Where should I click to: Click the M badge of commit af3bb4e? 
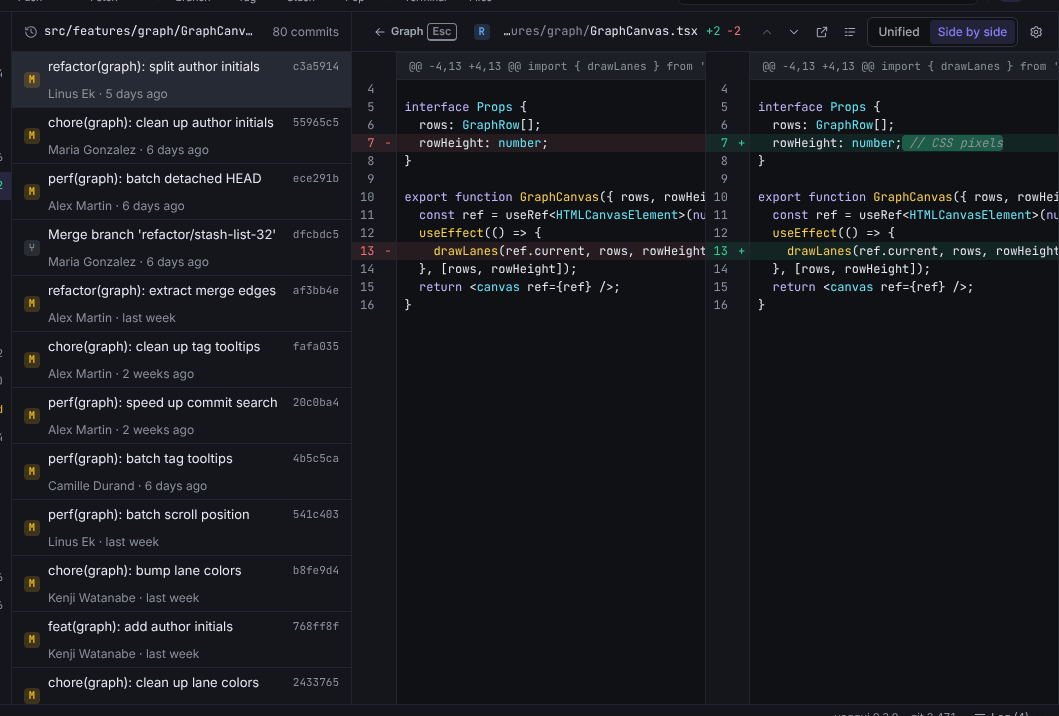32,304
